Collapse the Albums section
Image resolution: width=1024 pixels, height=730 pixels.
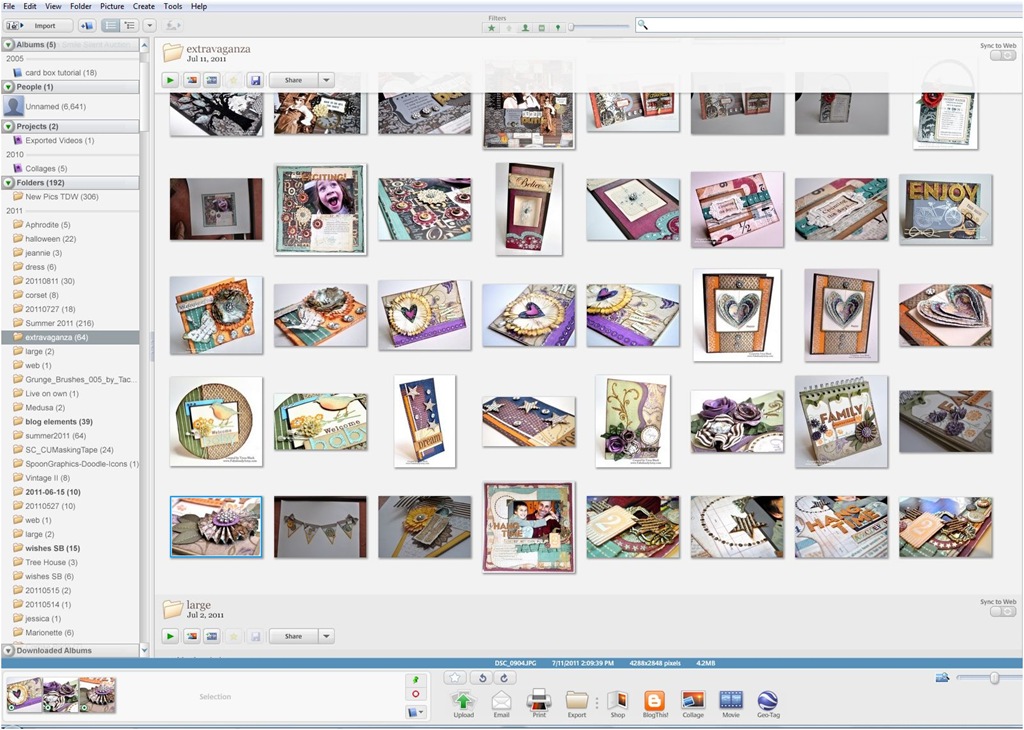pos(8,44)
